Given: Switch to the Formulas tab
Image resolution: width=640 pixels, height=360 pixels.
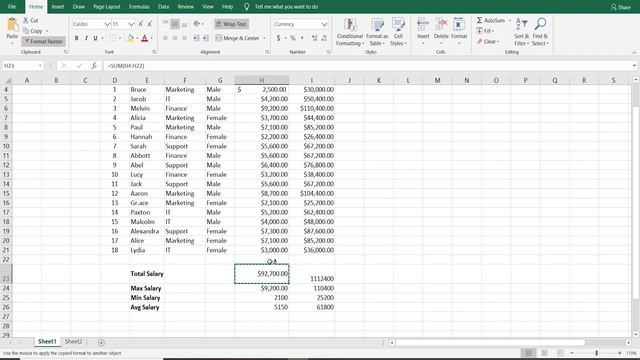Looking at the screenshot, I should pyautogui.click(x=139, y=7).
